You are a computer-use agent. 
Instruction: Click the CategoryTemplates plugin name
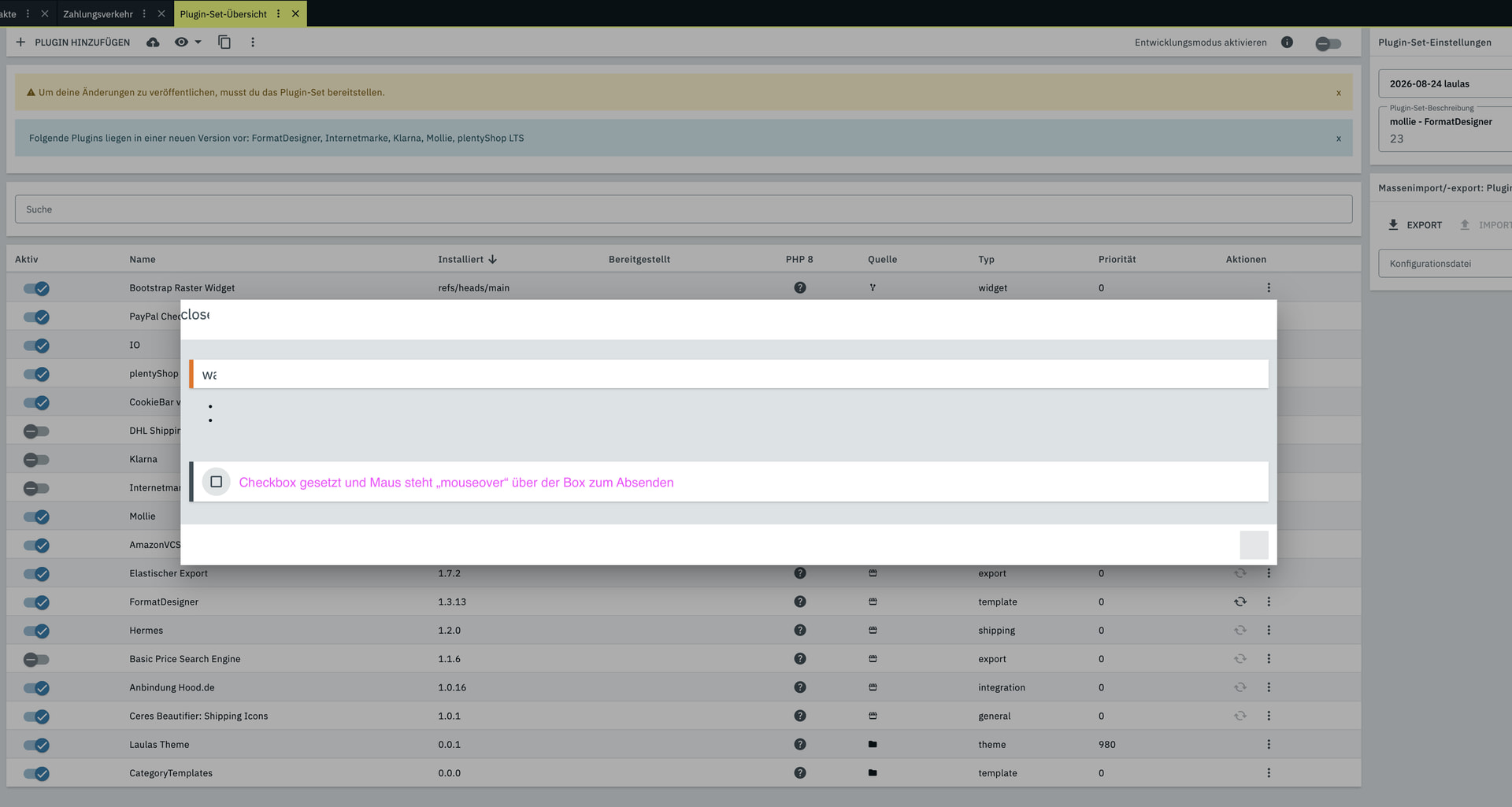pos(171,773)
